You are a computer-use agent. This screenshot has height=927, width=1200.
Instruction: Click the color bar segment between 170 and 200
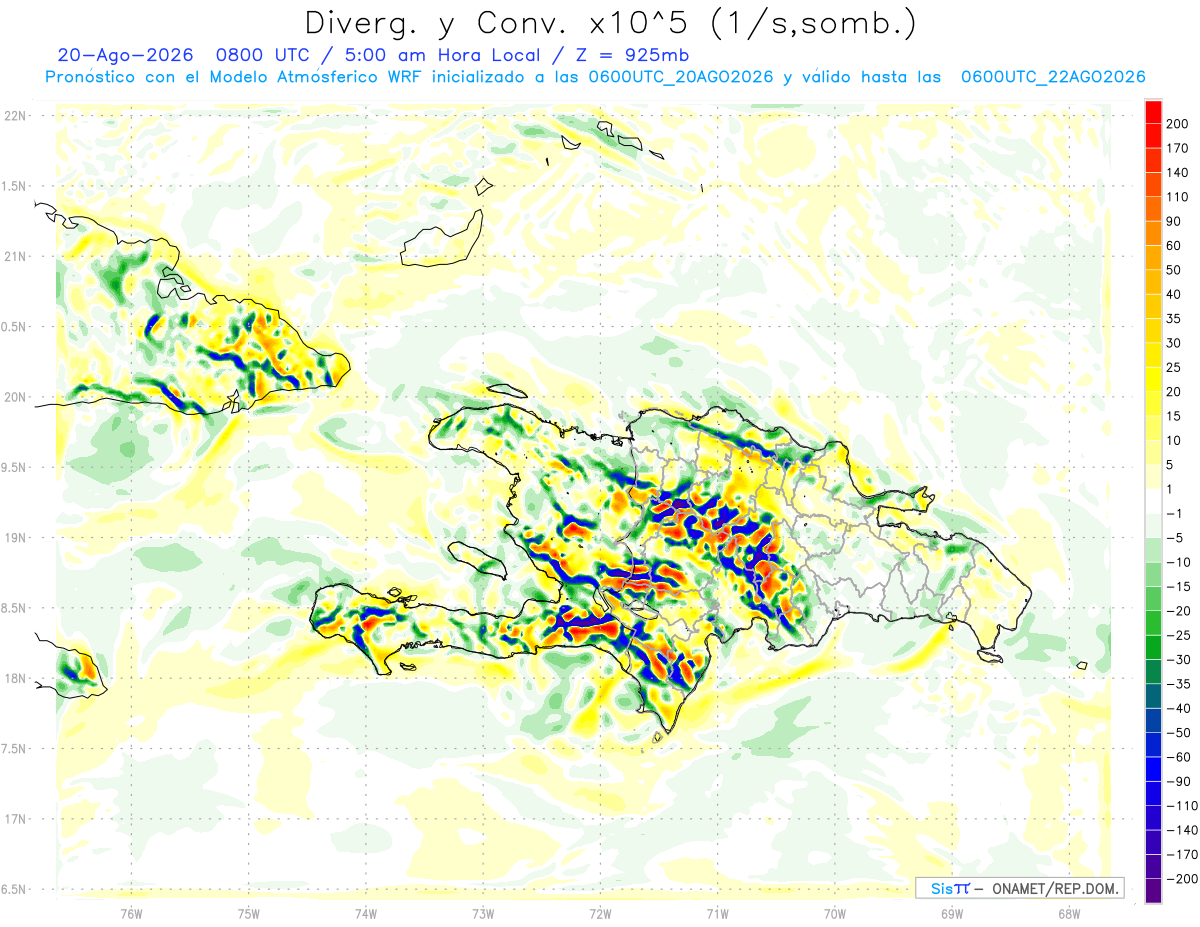pyautogui.click(x=1153, y=134)
